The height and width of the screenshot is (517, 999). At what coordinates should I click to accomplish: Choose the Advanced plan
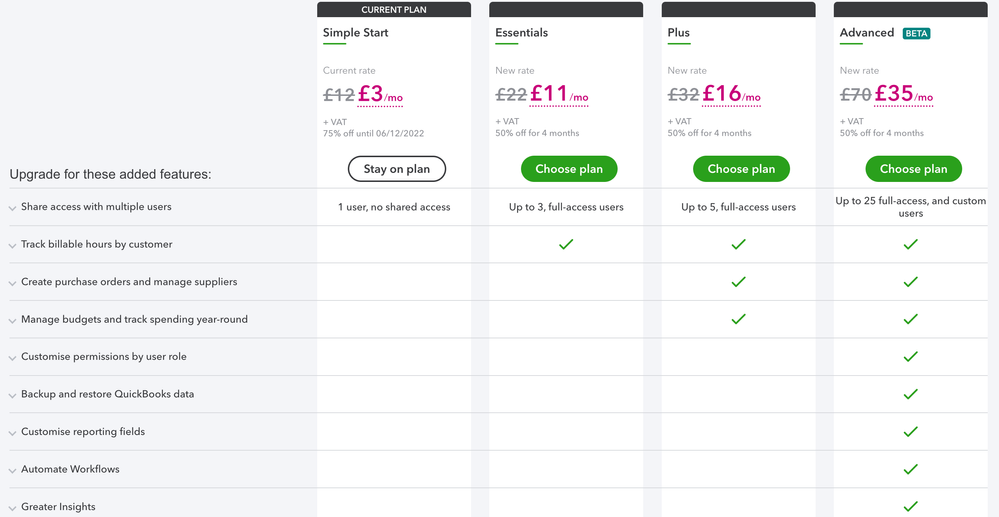(x=913, y=169)
